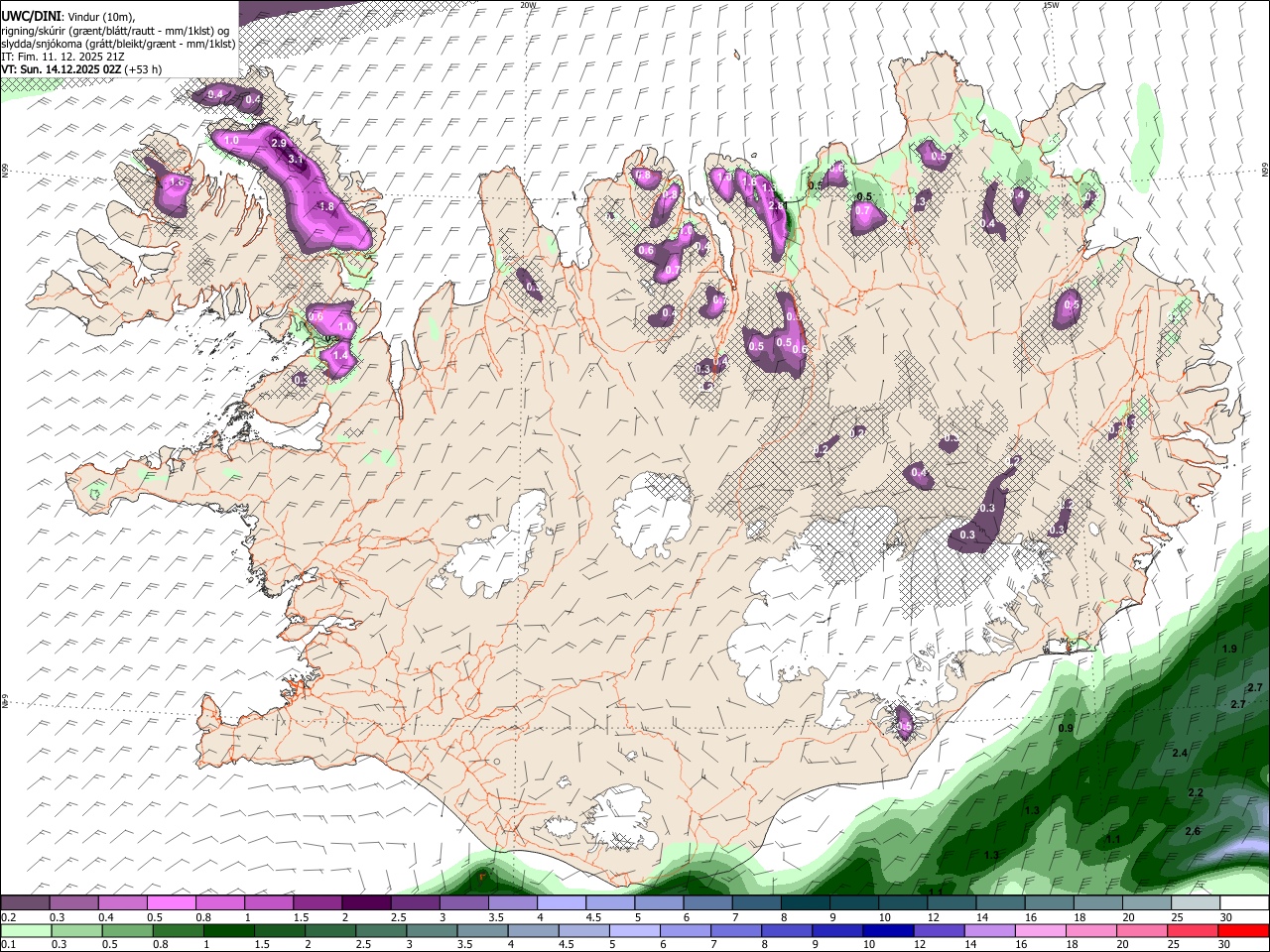Click the pink swatch at 18 in lower legend row
This screenshot has width=1270, height=952.
[x=1089, y=931]
